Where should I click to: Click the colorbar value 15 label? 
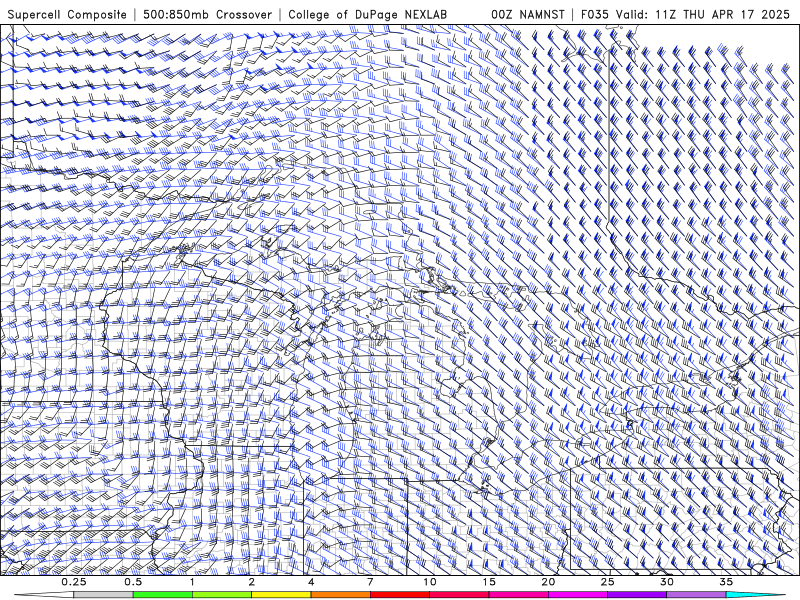[489, 582]
